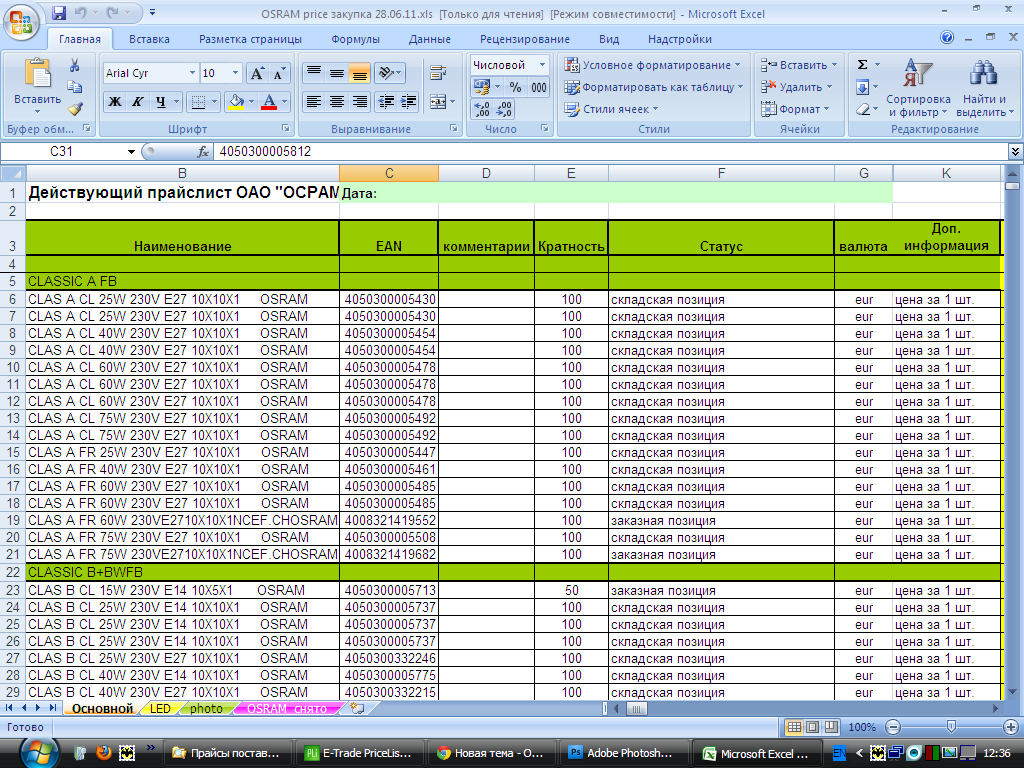Click the formula bar with 4050300005812

(x=611, y=152)
